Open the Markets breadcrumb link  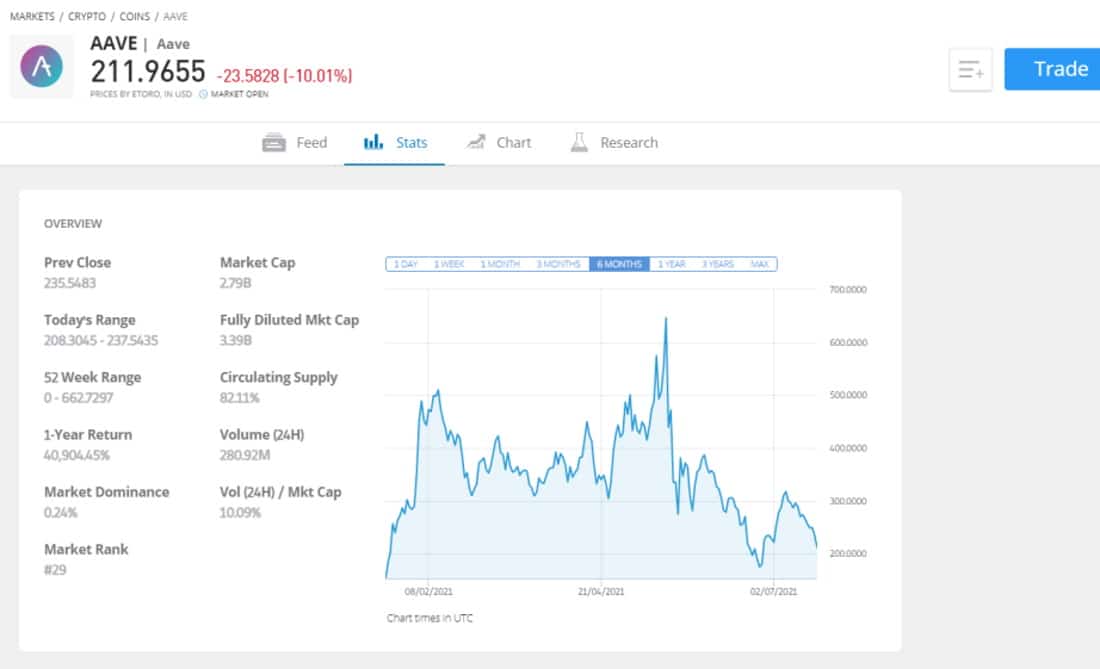coord(32,16)
